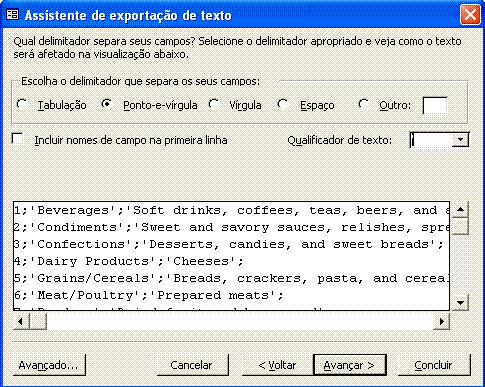Open the Avançado settings button
485x387 pixels.
coord(49,365)
